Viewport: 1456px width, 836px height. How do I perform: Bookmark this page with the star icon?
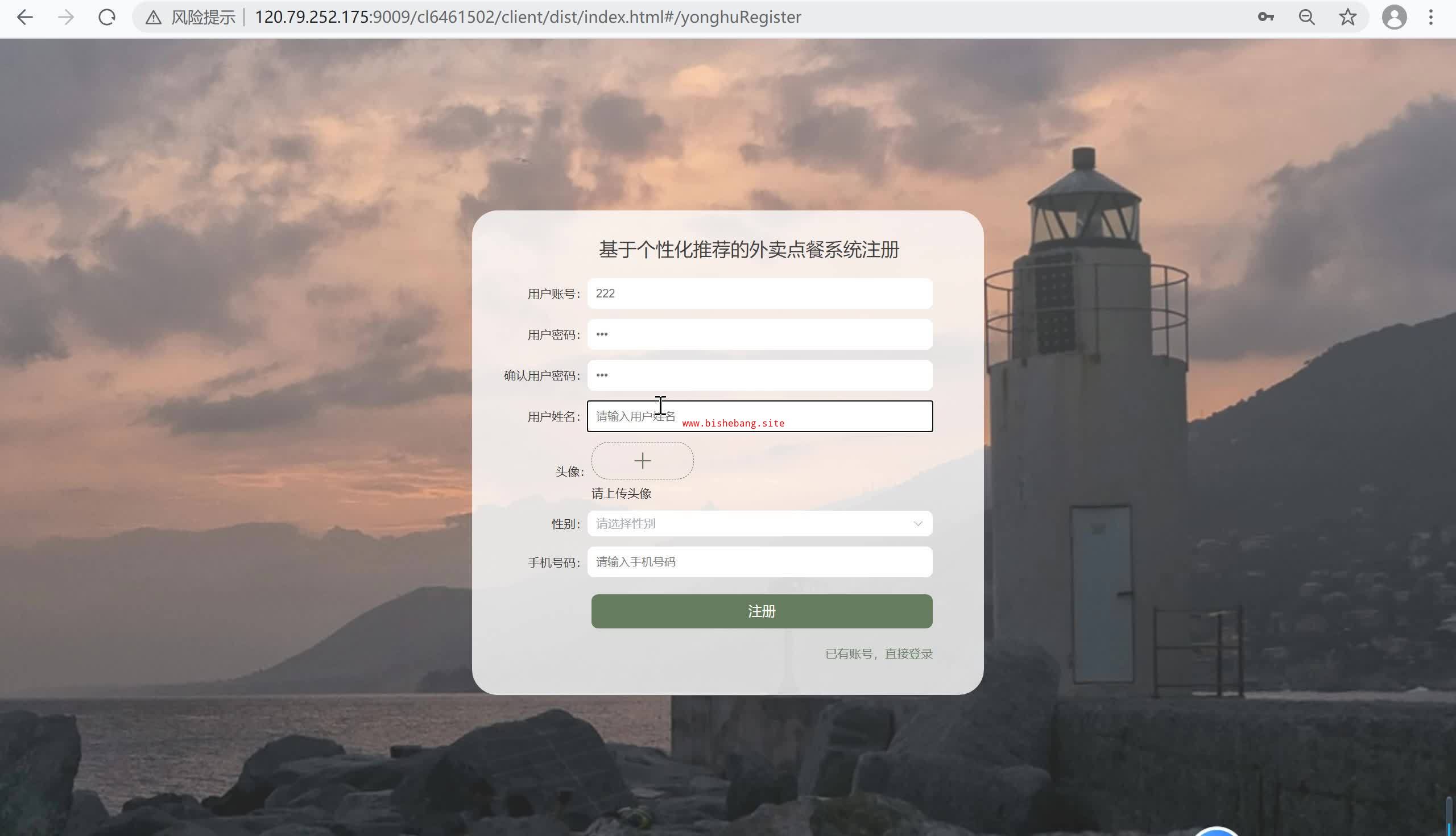(1347, 17)
